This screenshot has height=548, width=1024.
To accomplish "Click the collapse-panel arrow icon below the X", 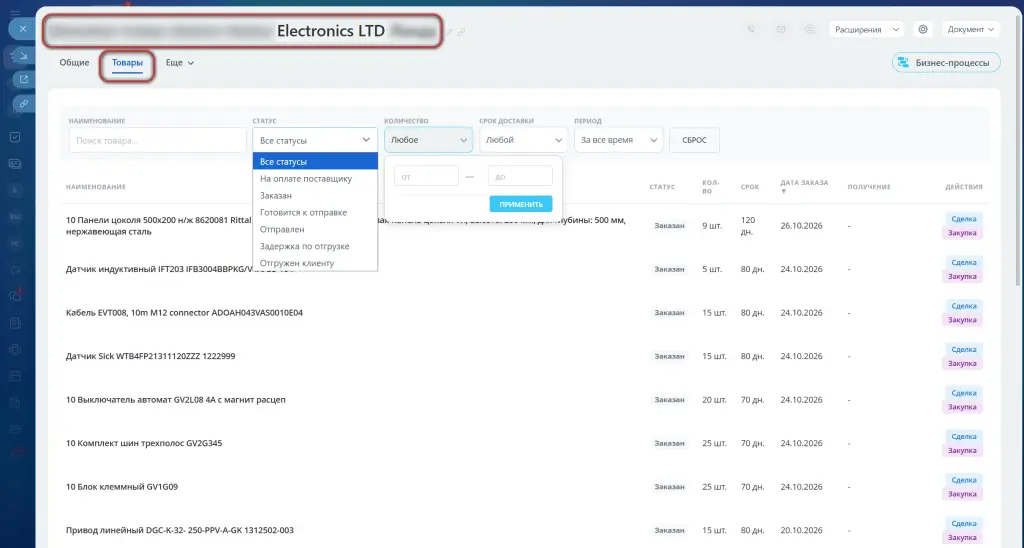I will pos(22,56).
